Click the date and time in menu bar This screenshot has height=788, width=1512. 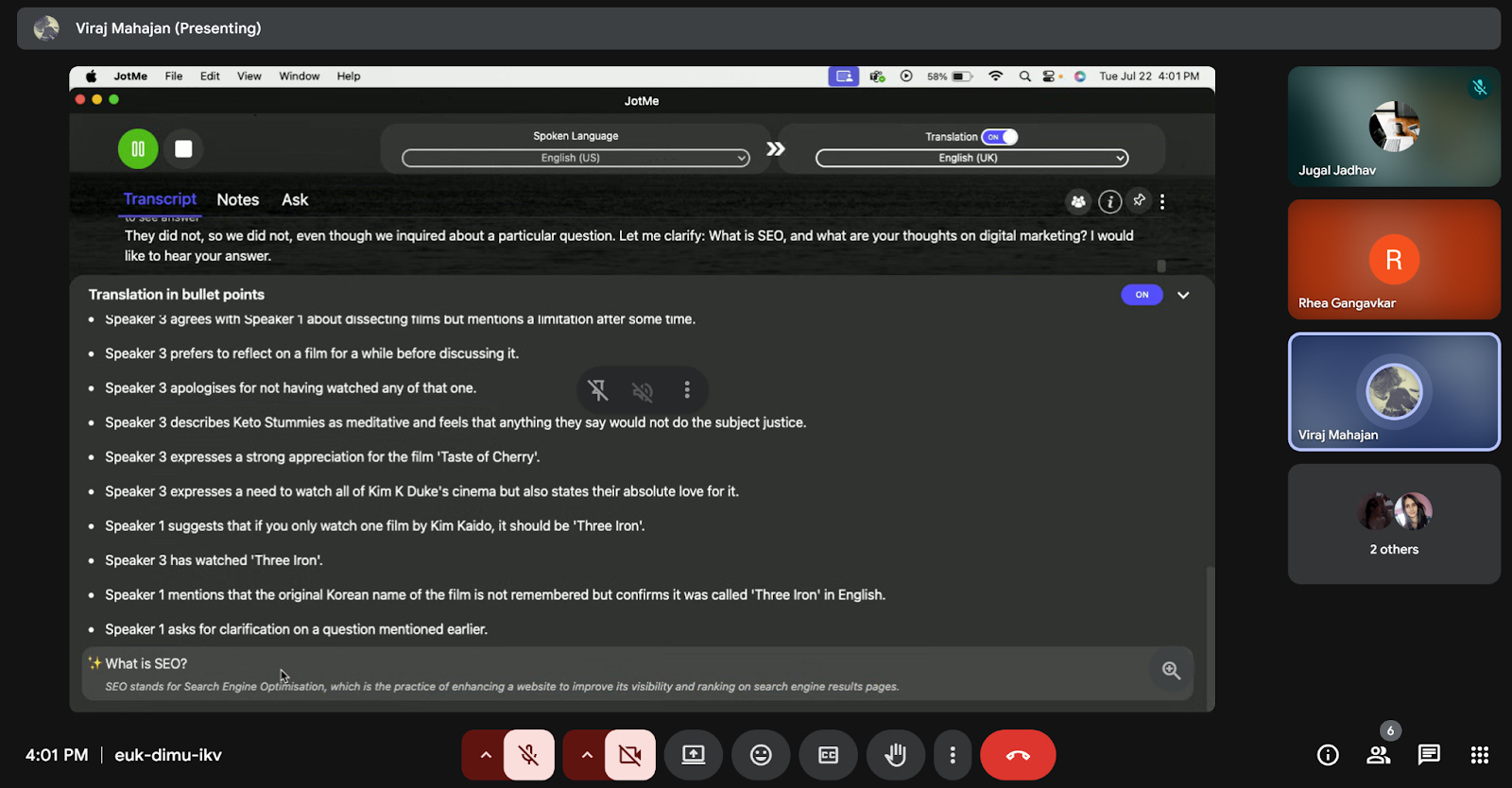[x=1149, y=77]
